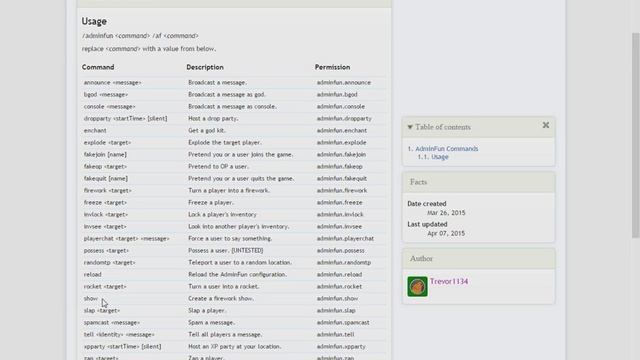640x360 pixels.
Task: Select the "xpparty <startTime> [silent]" cell
Action: (x=122, y=347)
